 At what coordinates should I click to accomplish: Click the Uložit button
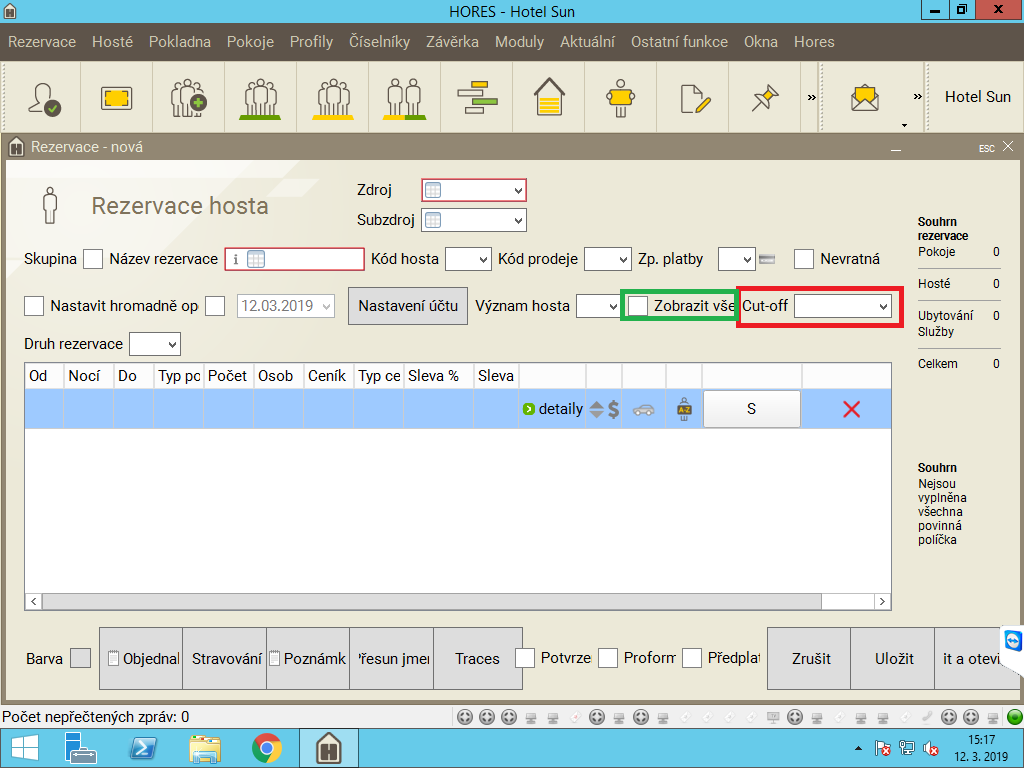[894, 659]
